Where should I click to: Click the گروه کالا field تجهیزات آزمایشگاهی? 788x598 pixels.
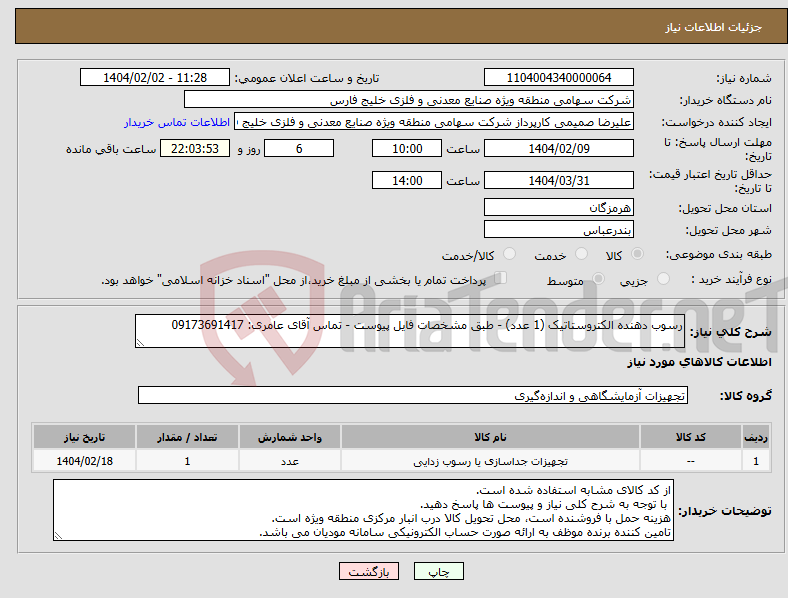click(413, 395)
